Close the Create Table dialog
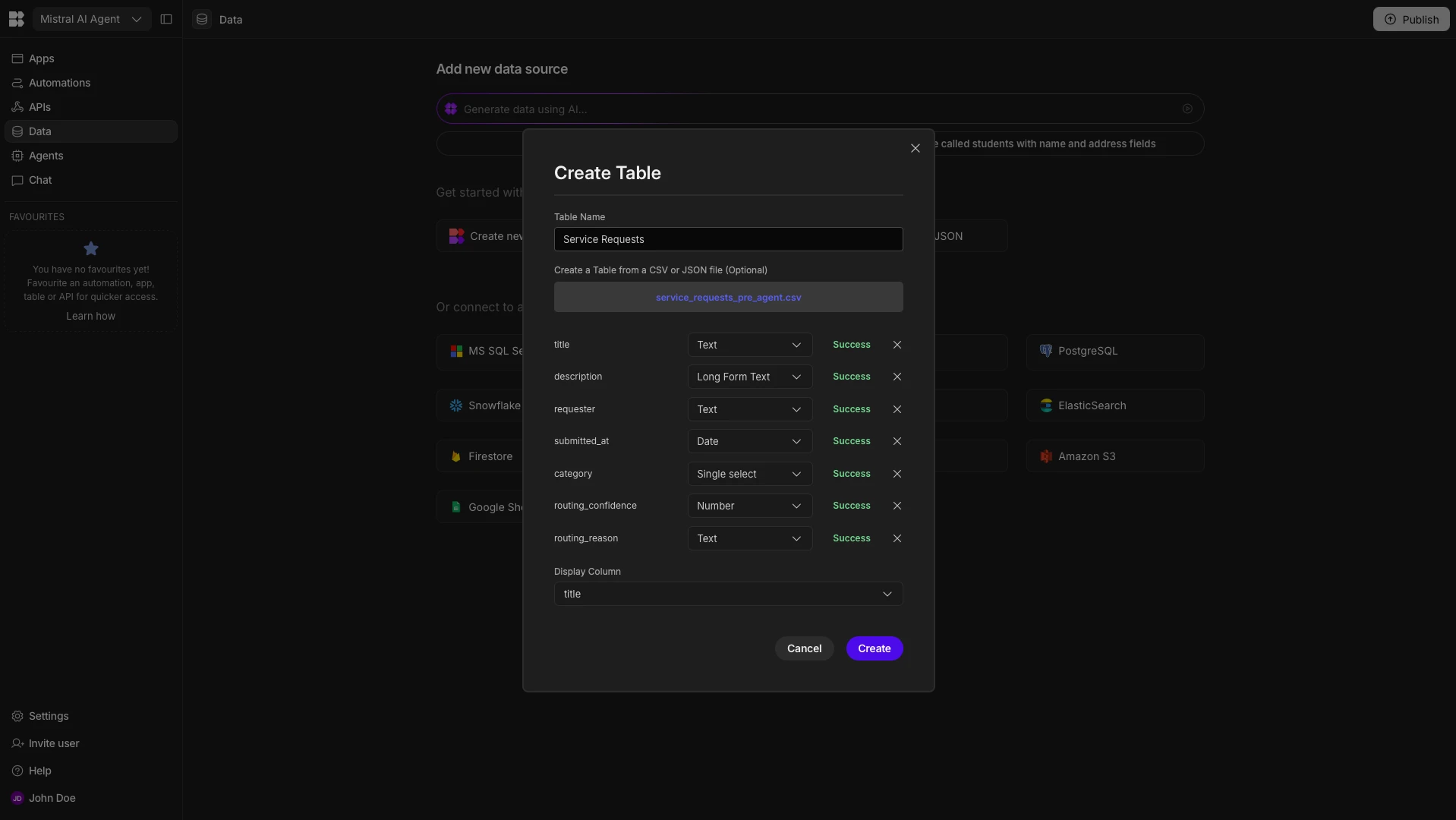Screen dimensions: 1456x820 coord(916,148)
